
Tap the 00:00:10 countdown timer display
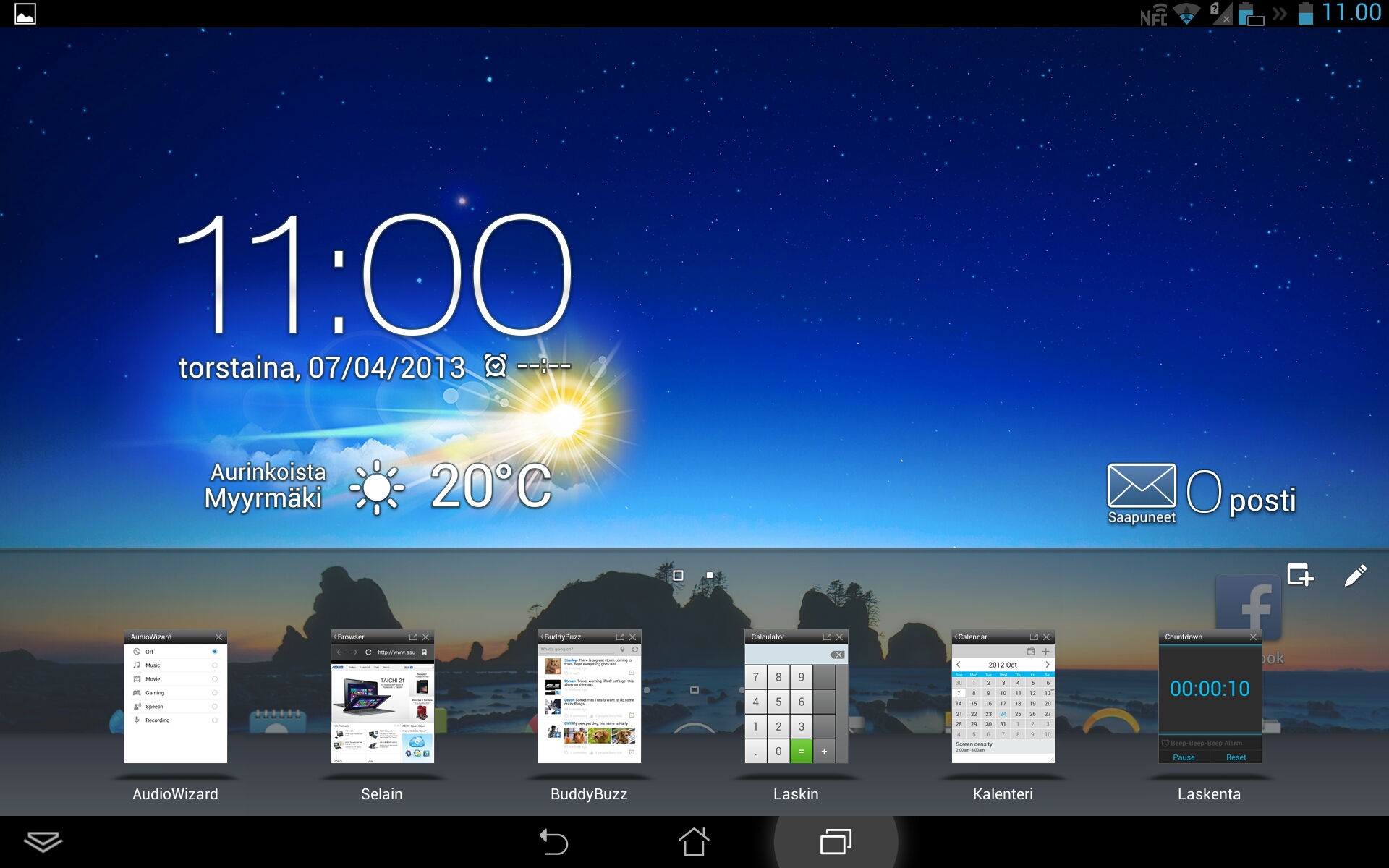coord(1210,689)
